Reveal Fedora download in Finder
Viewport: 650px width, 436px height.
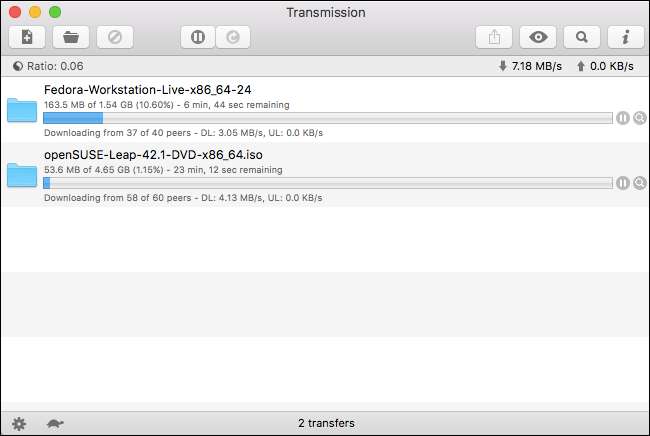click(639, 118)
